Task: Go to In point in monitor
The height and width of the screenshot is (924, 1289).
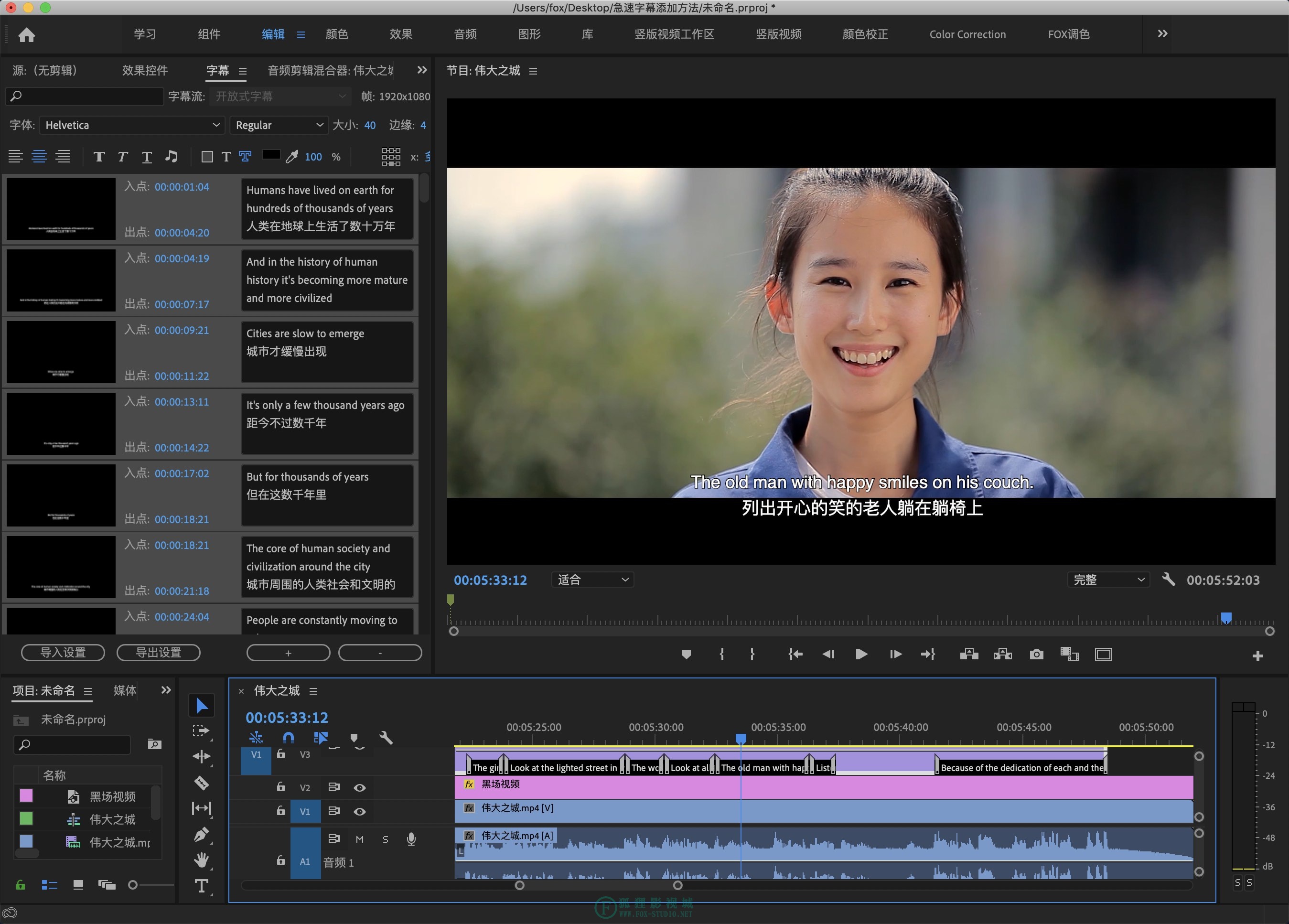Action: click(x=795, y=655)
